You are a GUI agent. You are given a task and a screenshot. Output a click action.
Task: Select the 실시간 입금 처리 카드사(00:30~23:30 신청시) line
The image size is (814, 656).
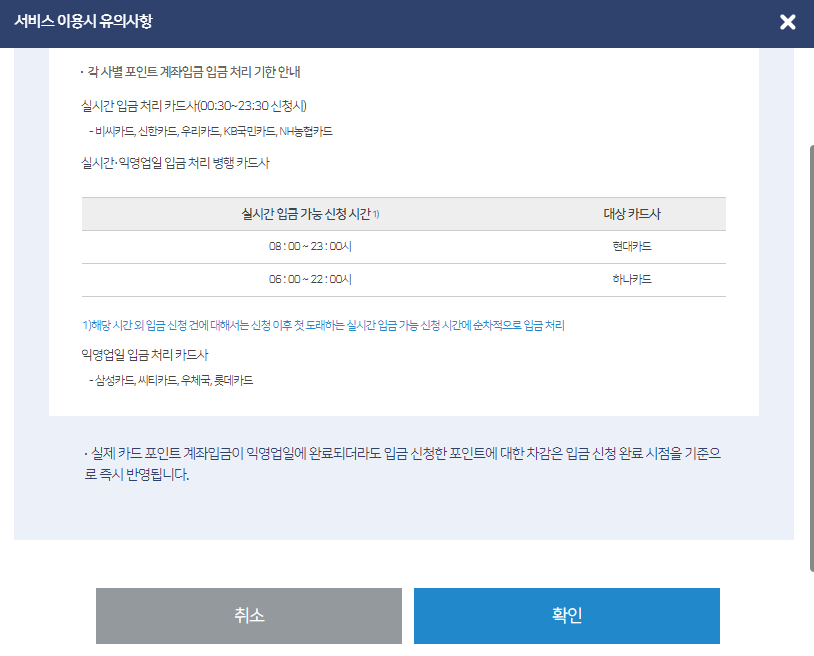[x=194, y=106]
